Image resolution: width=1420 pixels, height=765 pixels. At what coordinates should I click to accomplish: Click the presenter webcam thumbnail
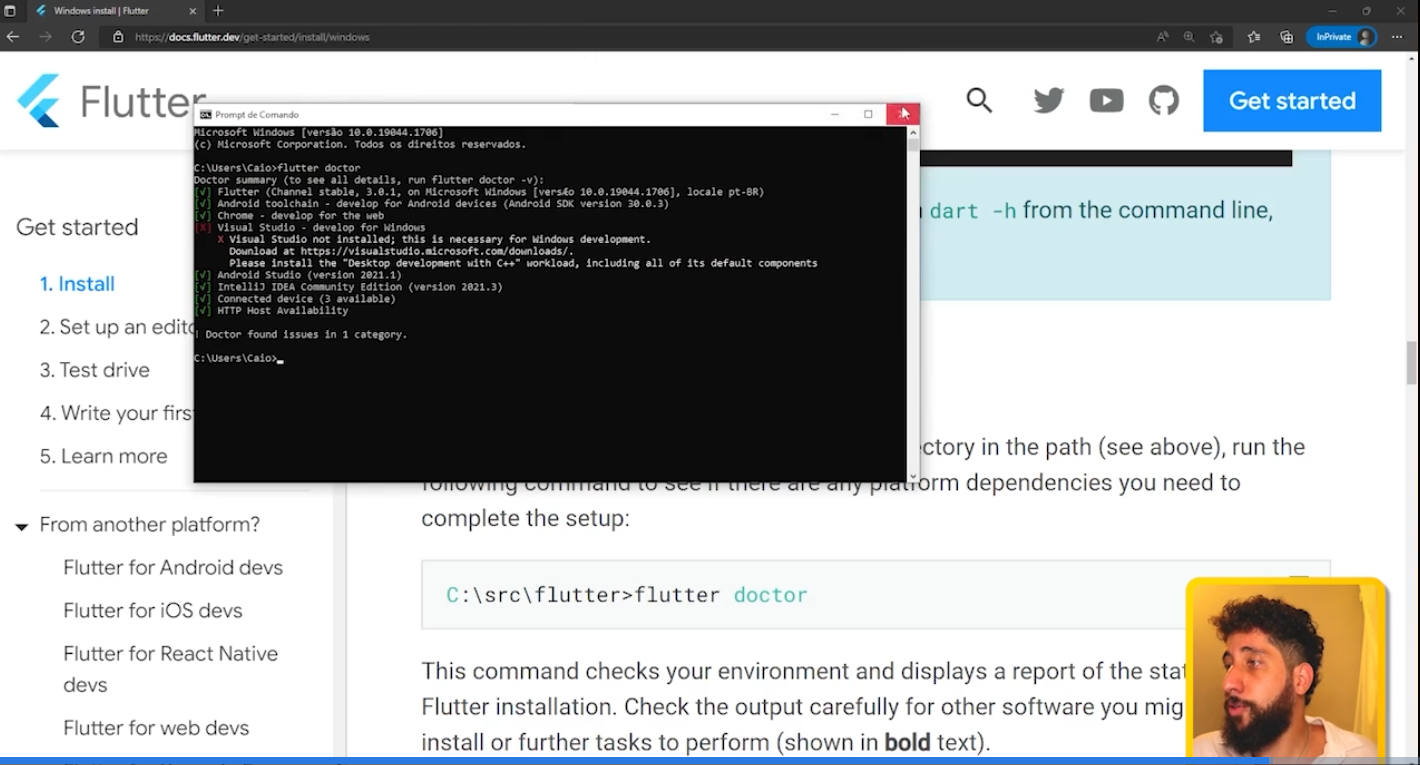[1287, 671]
